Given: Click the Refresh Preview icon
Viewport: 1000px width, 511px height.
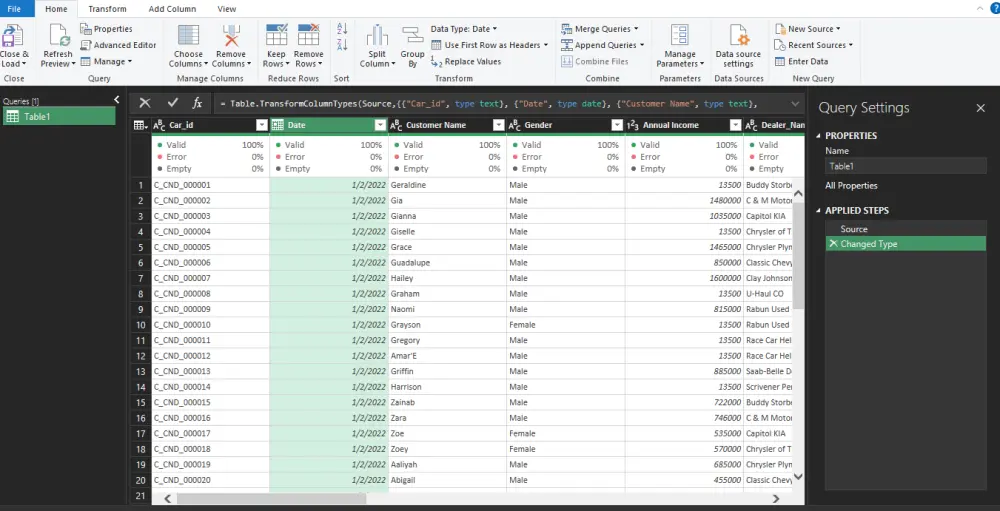Looking at the screenshot, I should coord(59,36).
